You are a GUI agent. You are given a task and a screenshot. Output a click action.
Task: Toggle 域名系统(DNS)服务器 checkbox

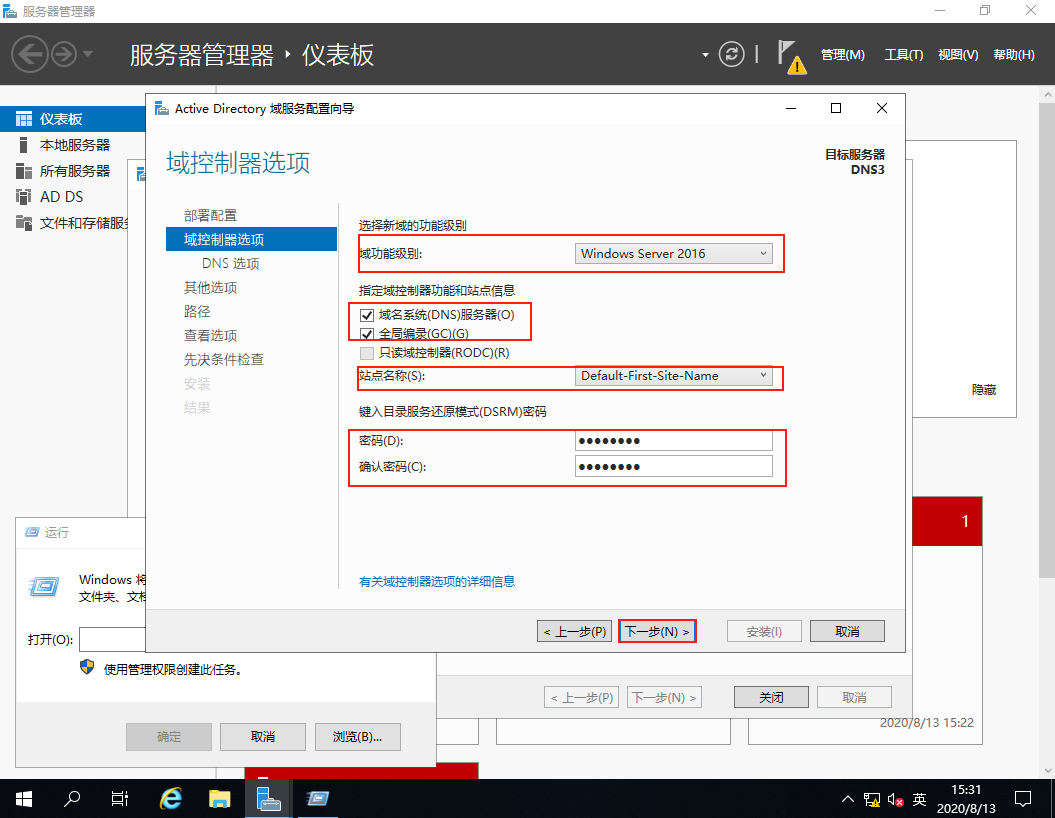(367, 315)
